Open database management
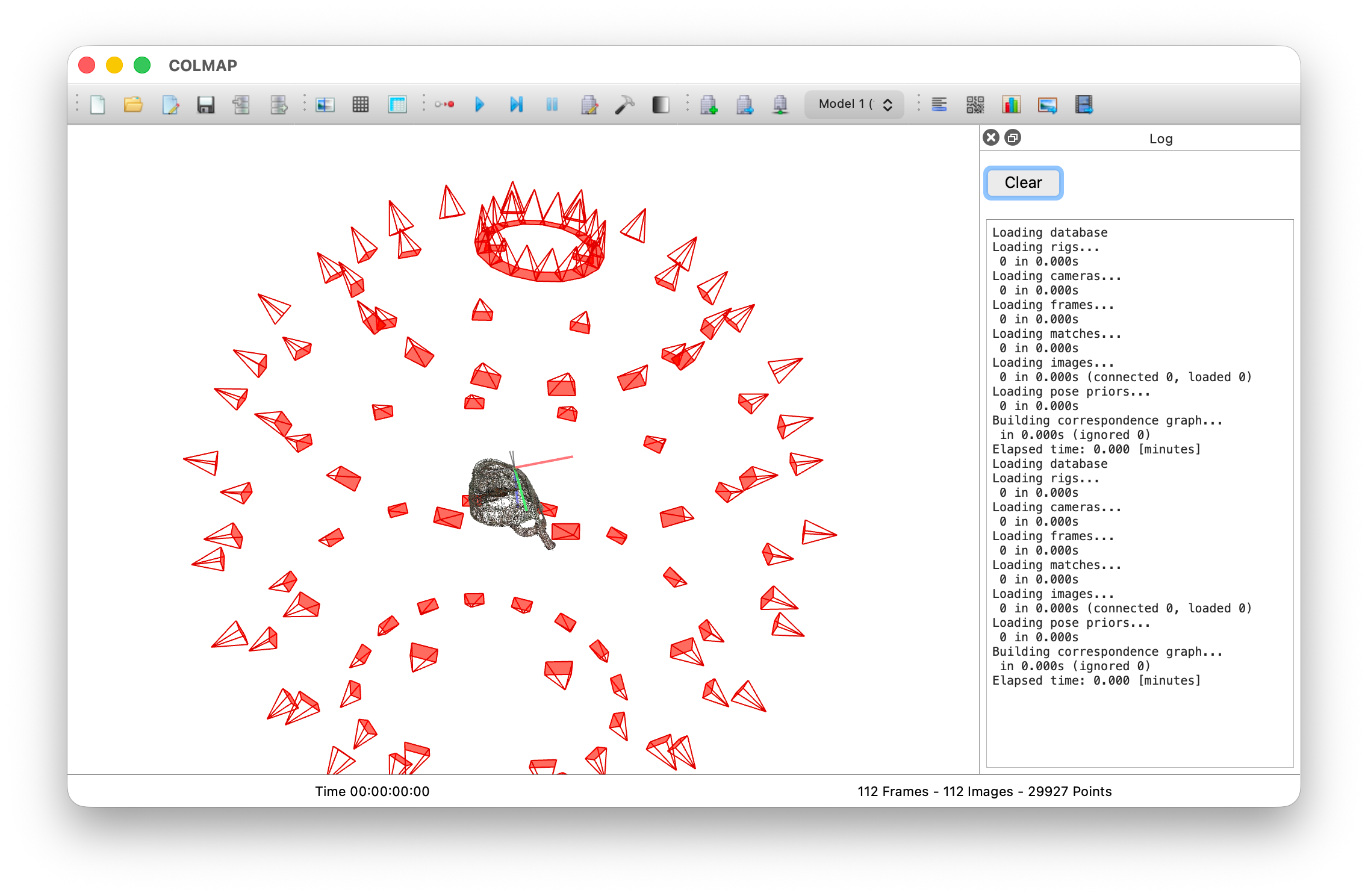This screenshot has width=1368, height=896. tap(397, 104)
